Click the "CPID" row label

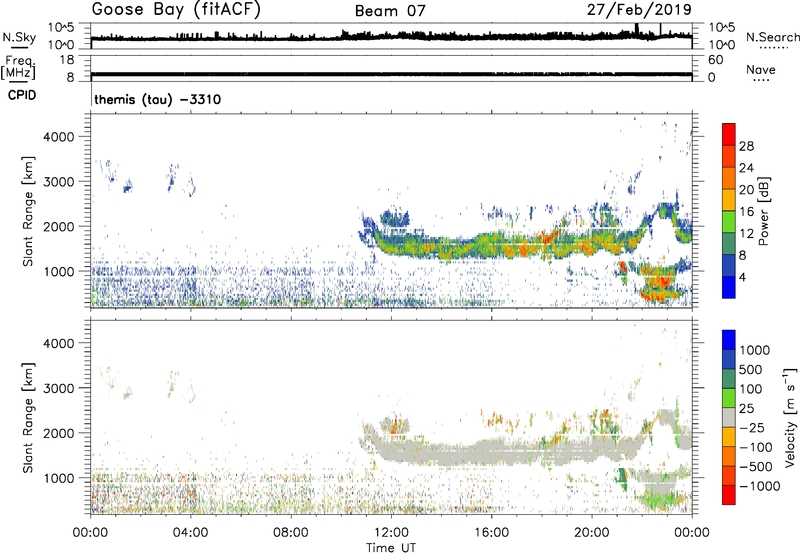(22, 95)
